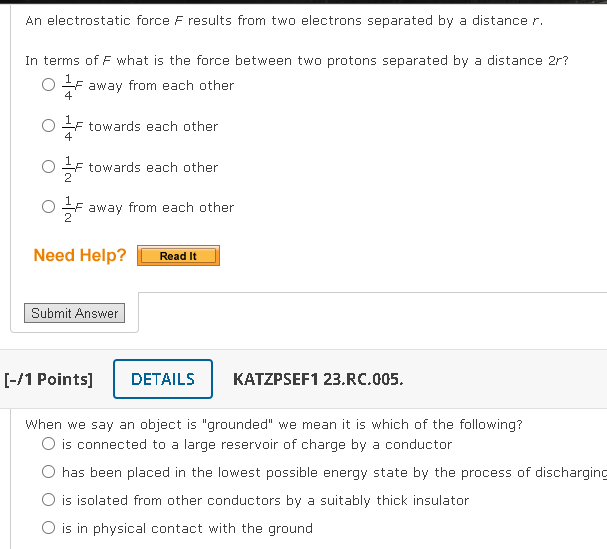Choose the 1/4 F towards each other radio button
Viewport: 607px width, 549px height.
pyautogui.click(x=48, y=127)
